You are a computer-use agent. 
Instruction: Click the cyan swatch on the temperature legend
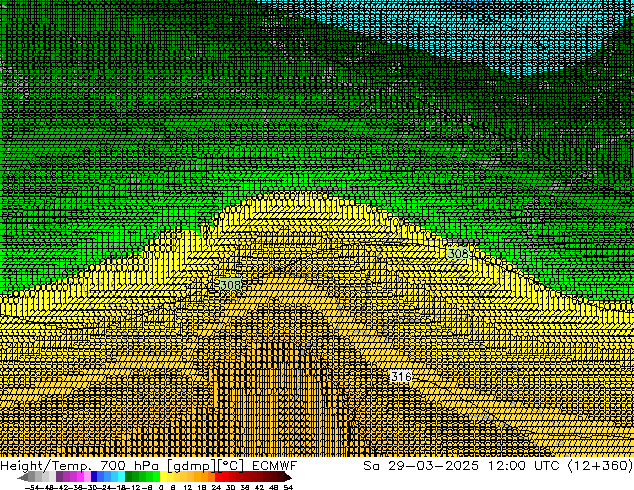click(x=121, y=477)
